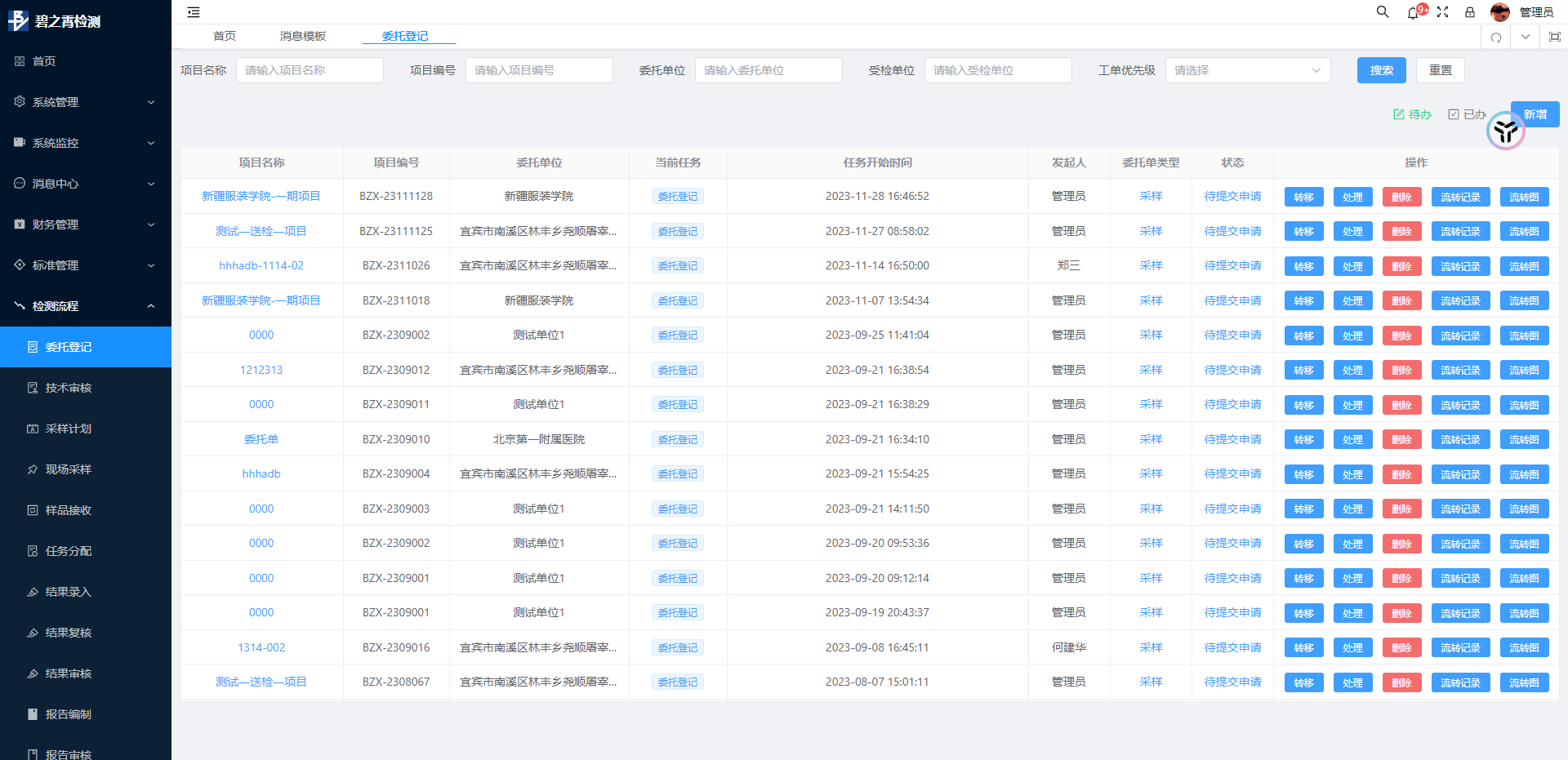Switch to the 消息模板 tab
This screenshot has height=760, width=1568.
303,36
